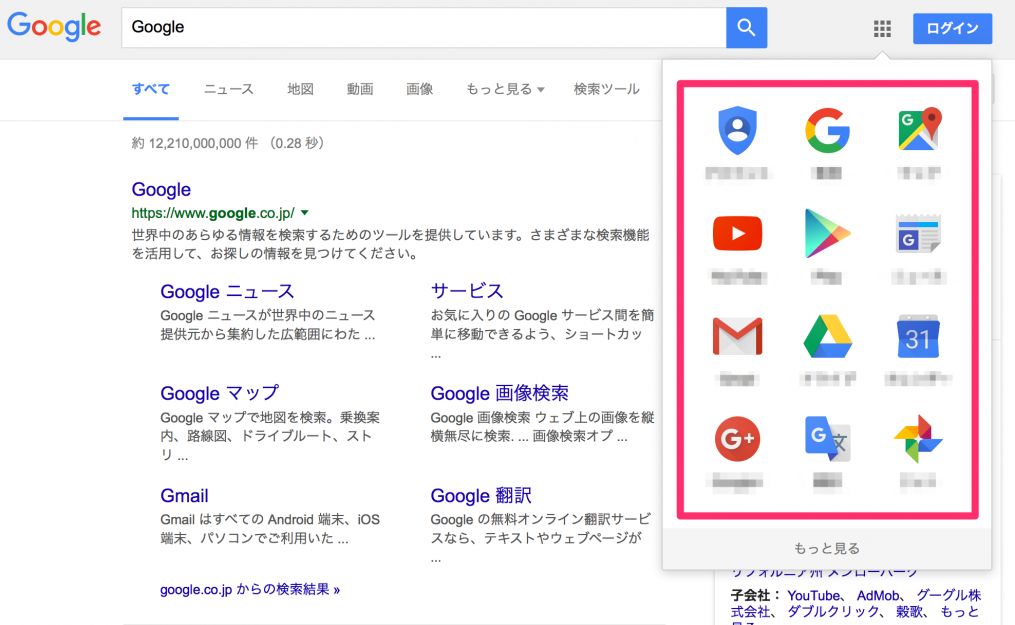
Task: Open the Google ニュース sitelink
Action: click(x=227, y=291)
